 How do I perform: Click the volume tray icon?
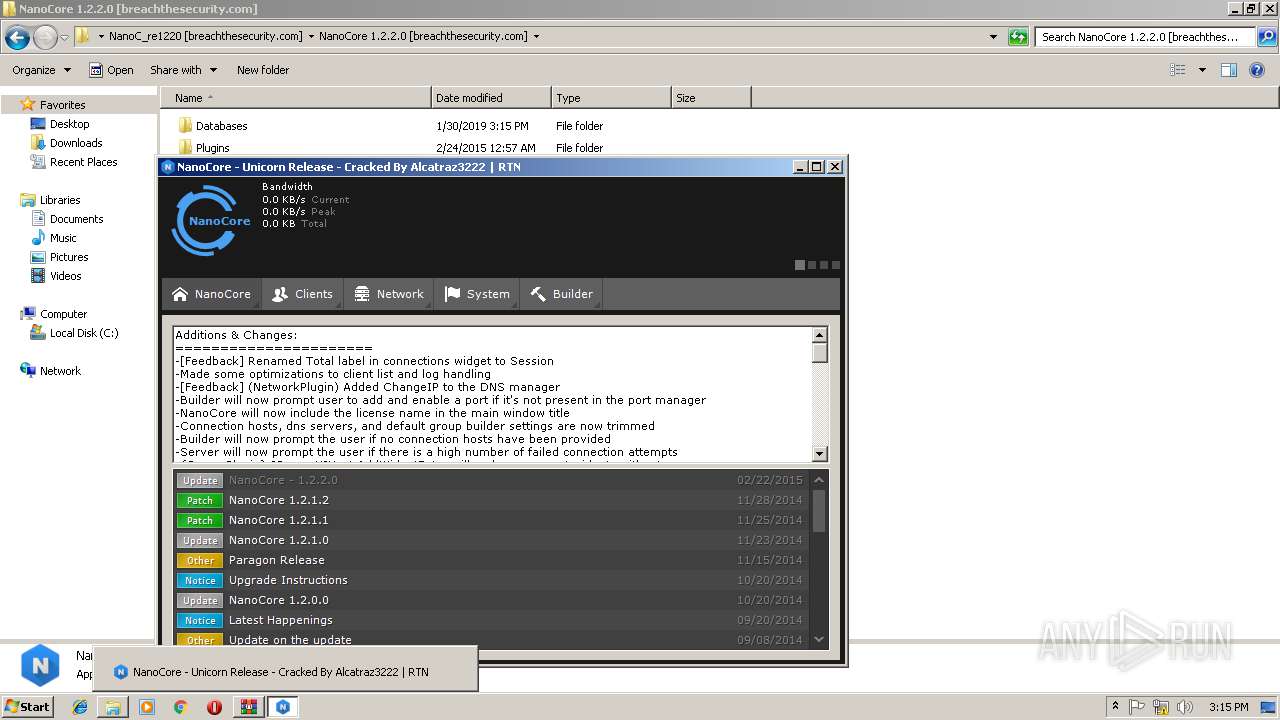[1186, 706]
